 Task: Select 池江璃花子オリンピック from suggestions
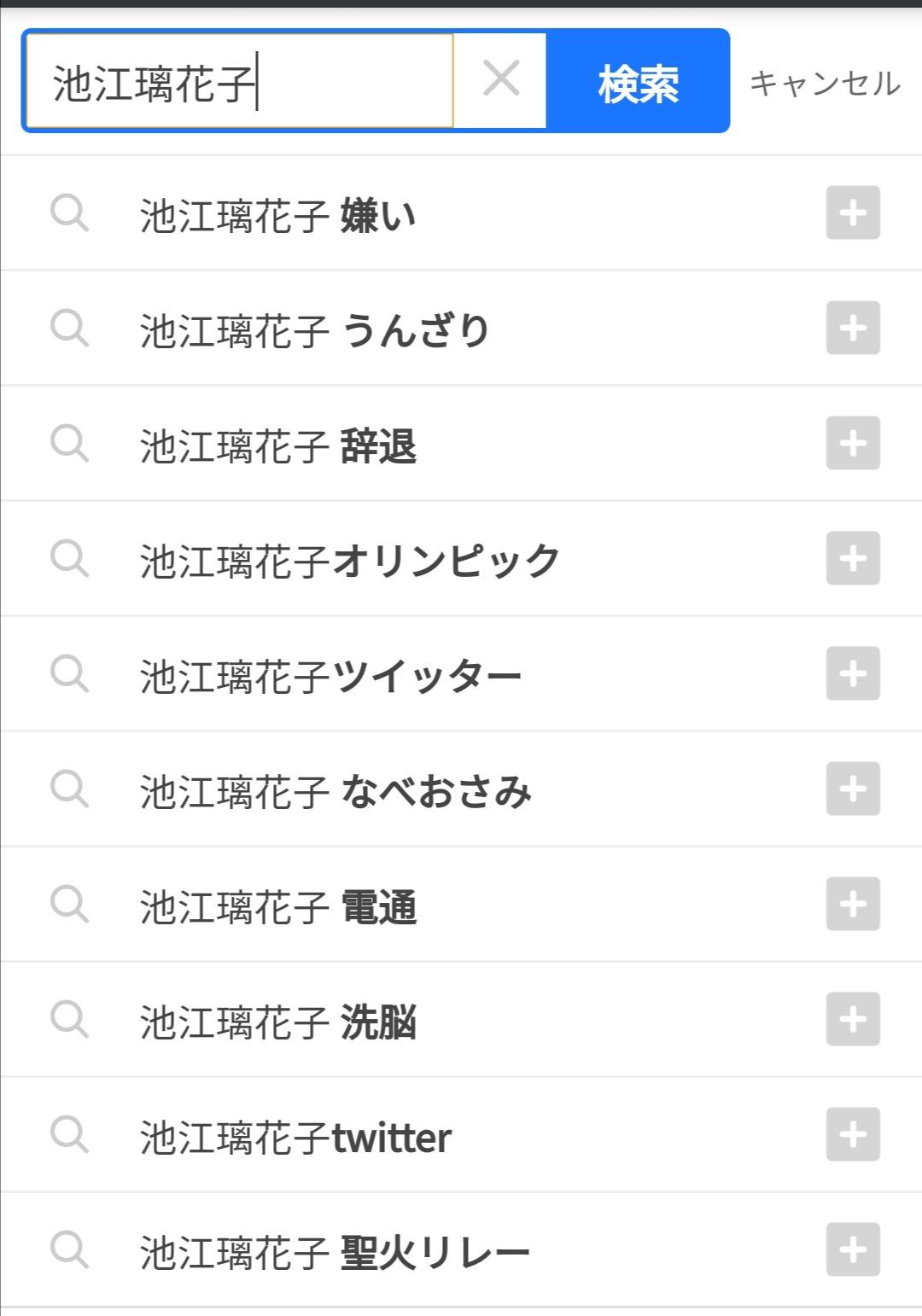click(350, 560)
